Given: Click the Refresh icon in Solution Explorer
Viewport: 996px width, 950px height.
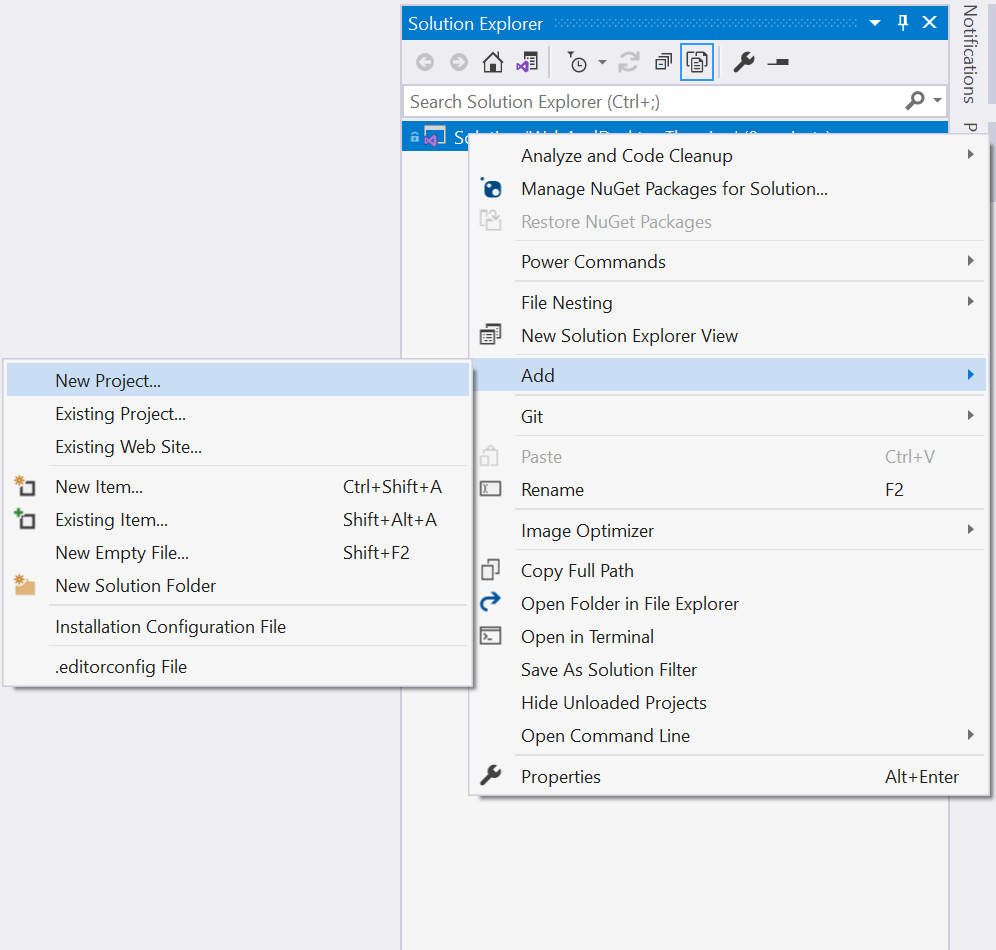Looking at the screenshot, I should [x=629, y=62].
